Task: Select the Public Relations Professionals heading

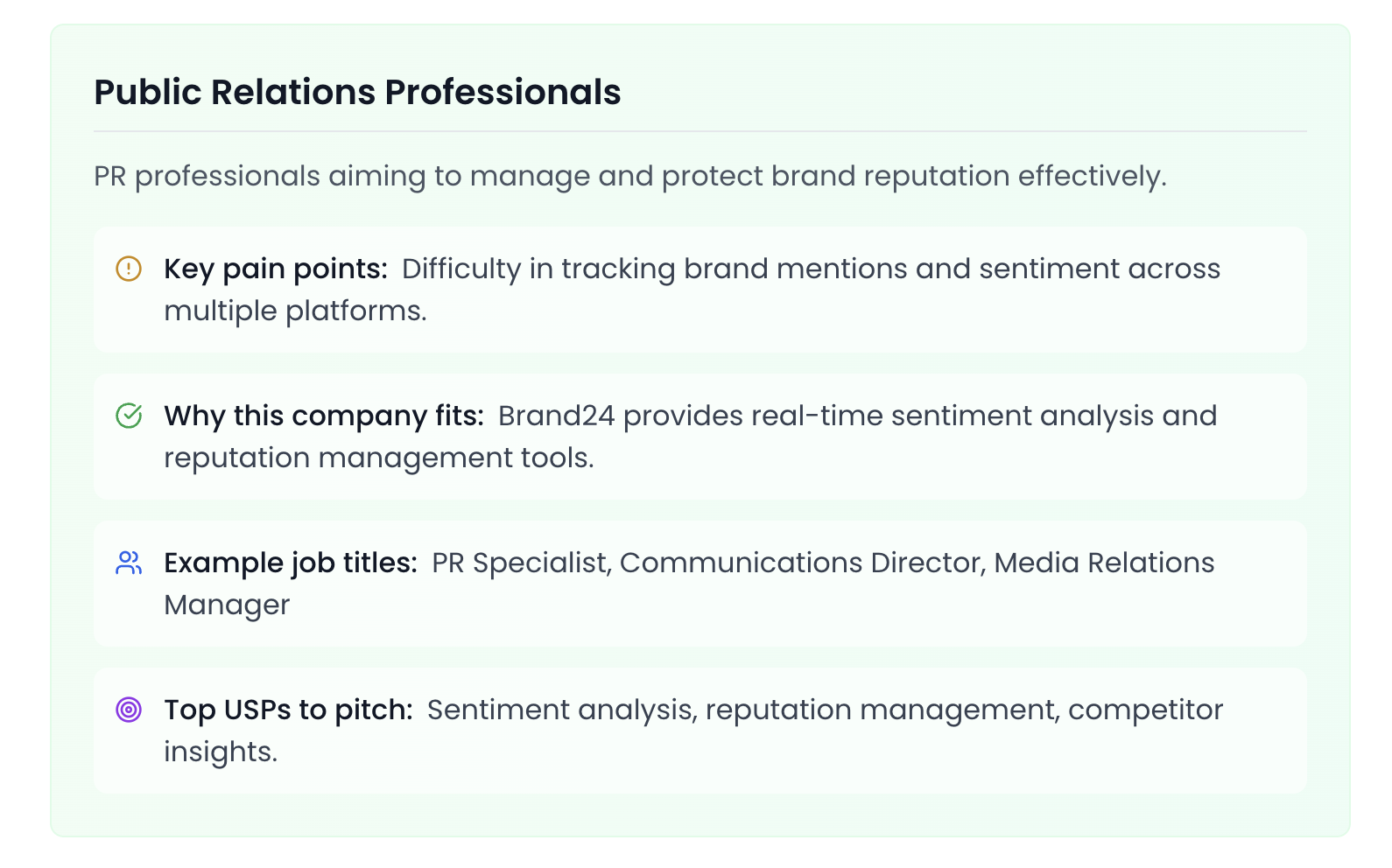Action: (x=357, y=92)
